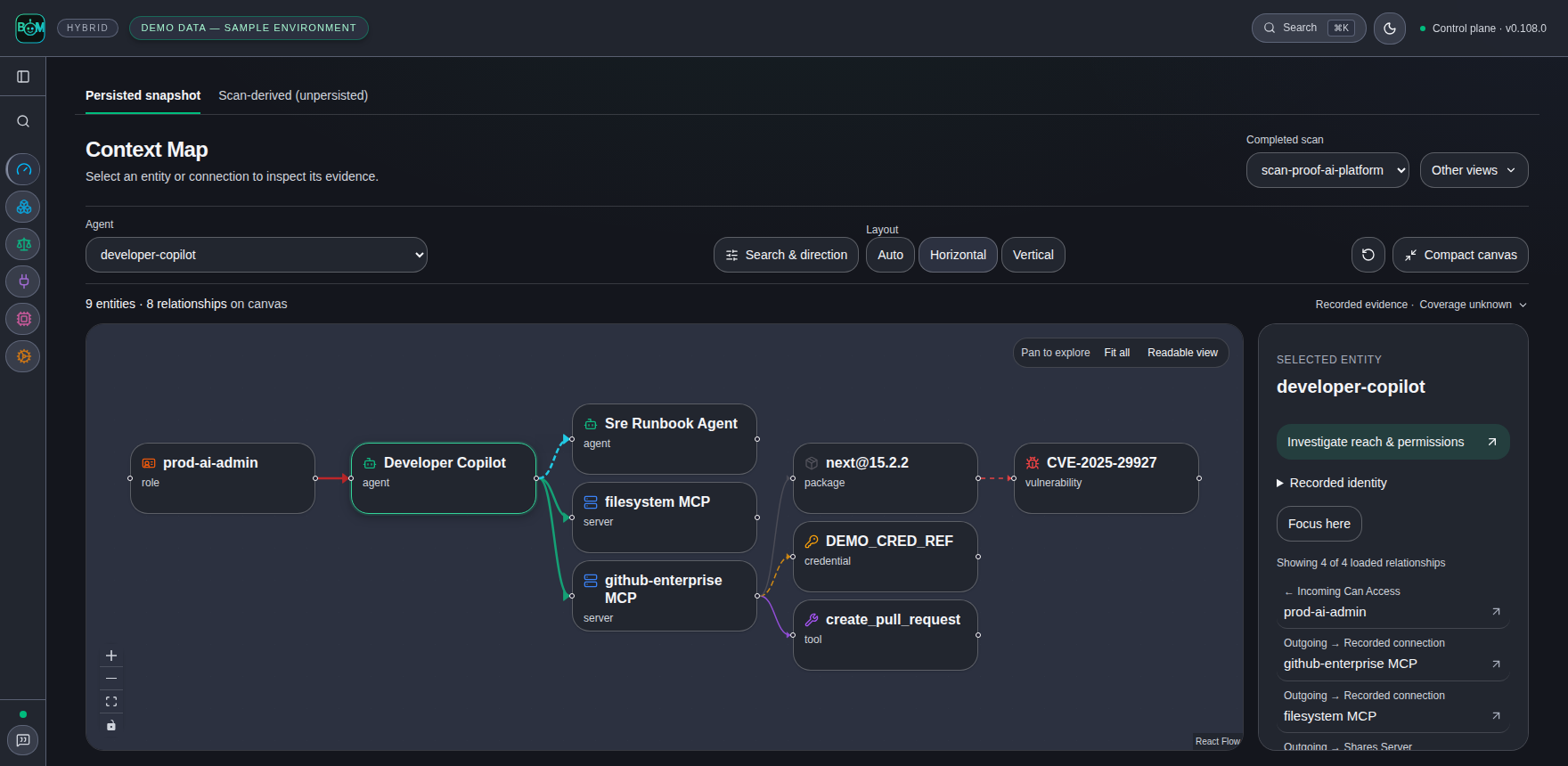Select the Developer Copilot agent node
This screenshot has height=766, width=1568.
tap(444, 478)
